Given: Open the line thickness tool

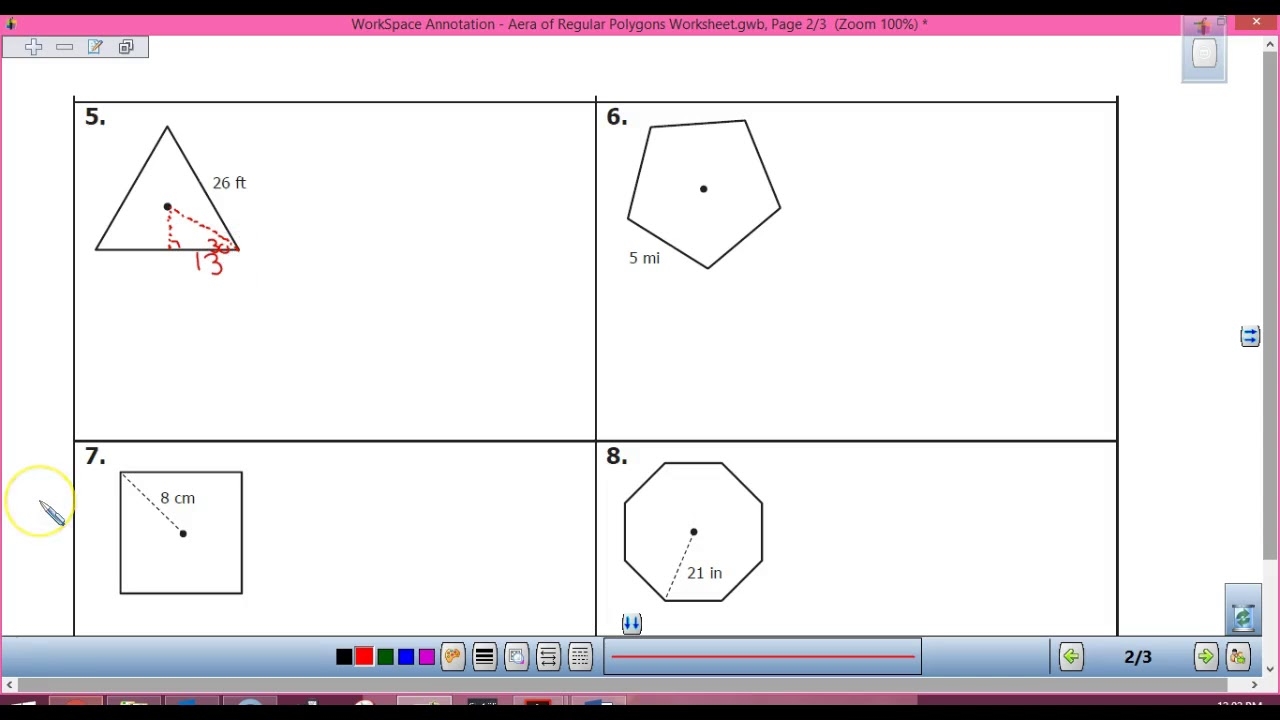Looking at the screenshot, I should coord(484,656).
